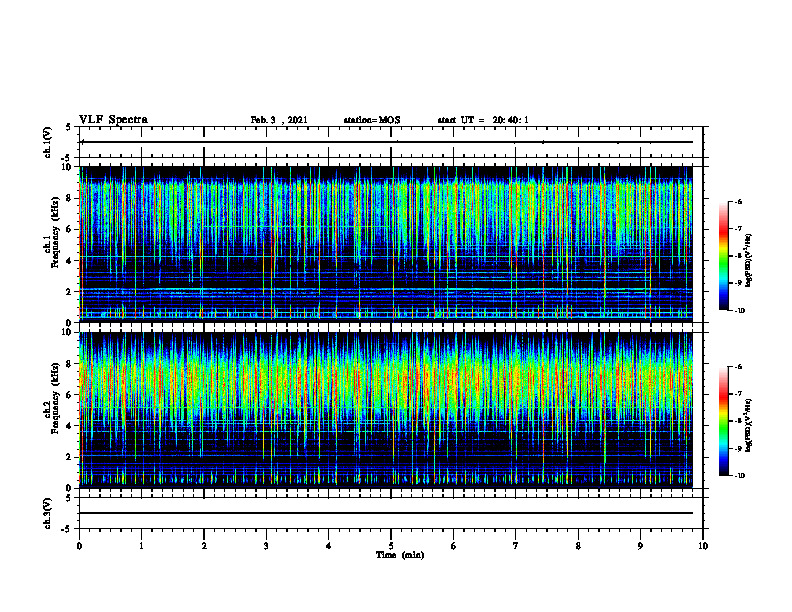Click tick label "6" on the Time axis

[454, 546]
